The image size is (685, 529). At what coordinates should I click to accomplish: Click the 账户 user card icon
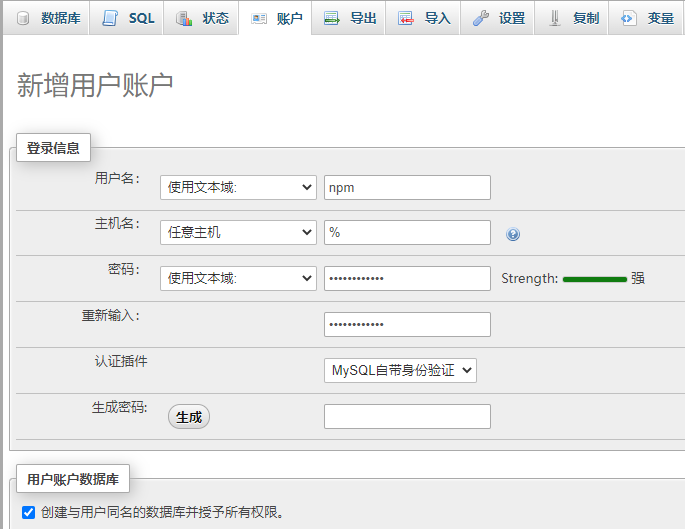pyautogui.click(x=259, y=18)
